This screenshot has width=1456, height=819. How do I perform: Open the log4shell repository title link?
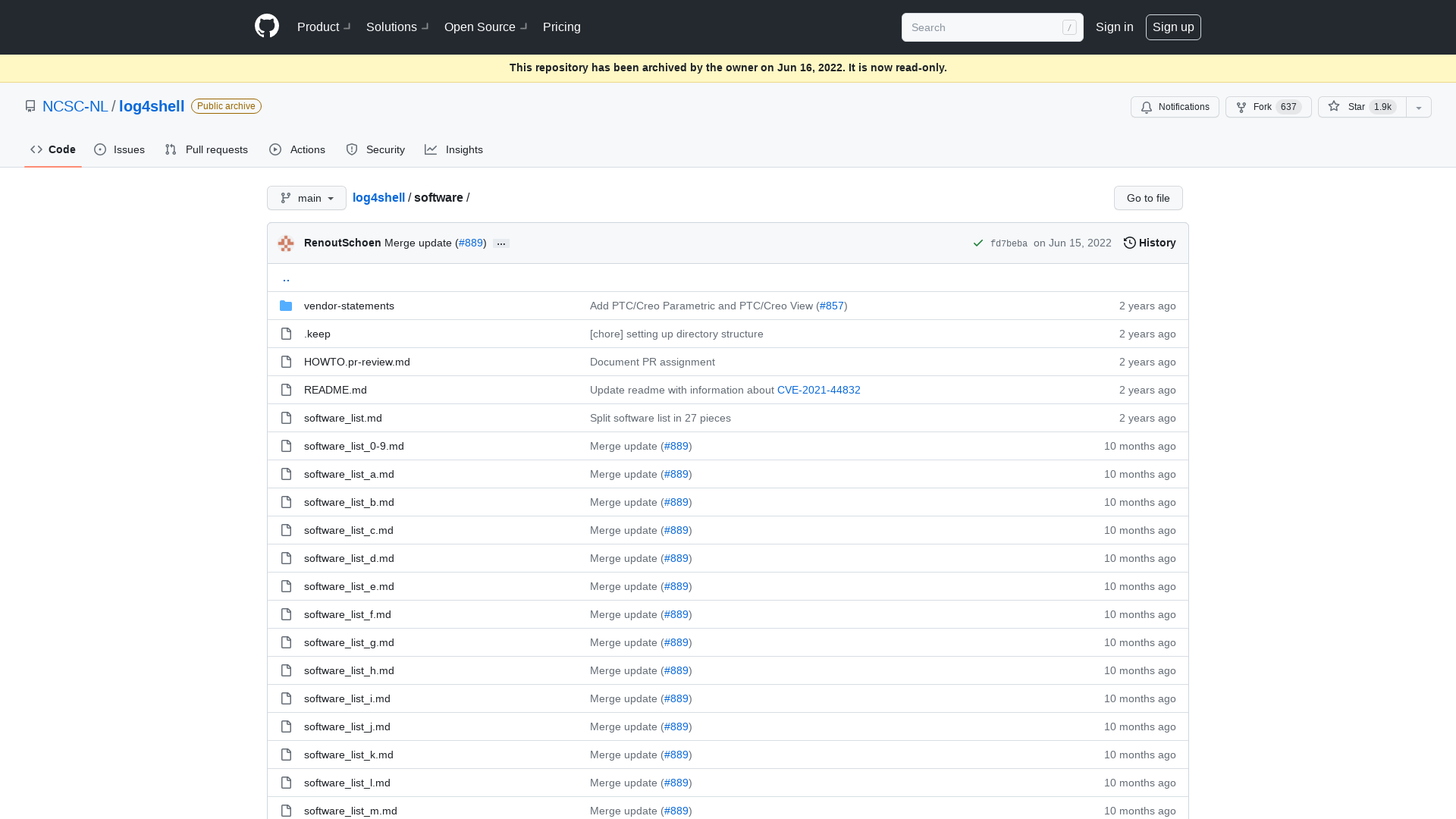coord(152,106)
